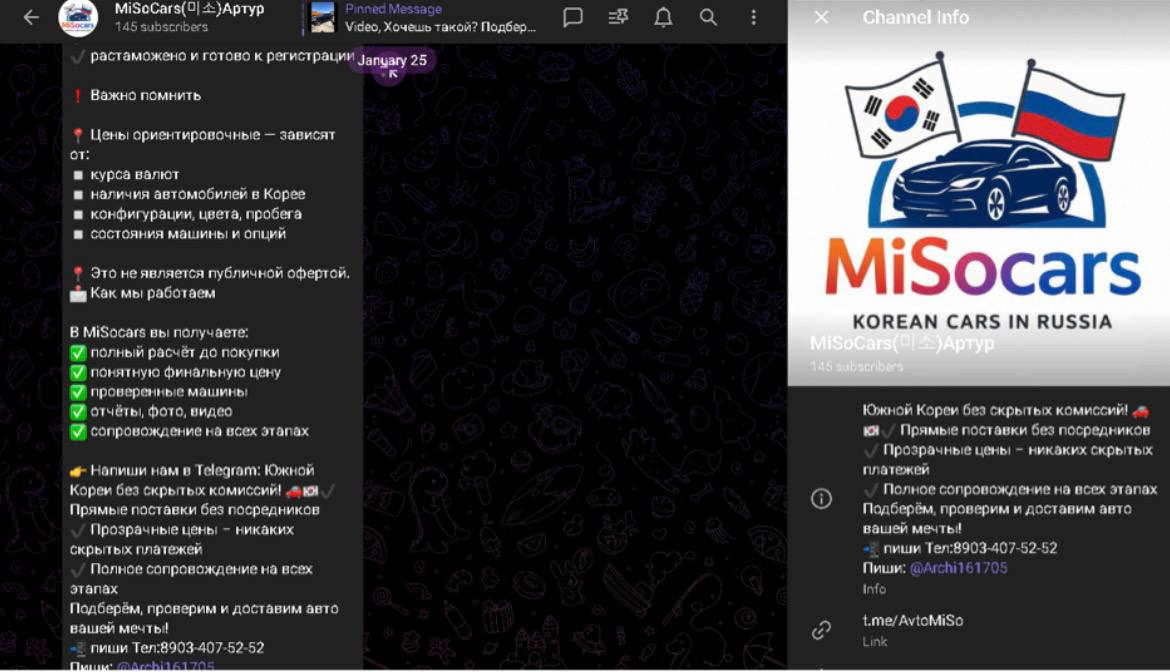1170x672 pixels.
Task: View the MiSocars channel logo photo
Action: point(978,190)
